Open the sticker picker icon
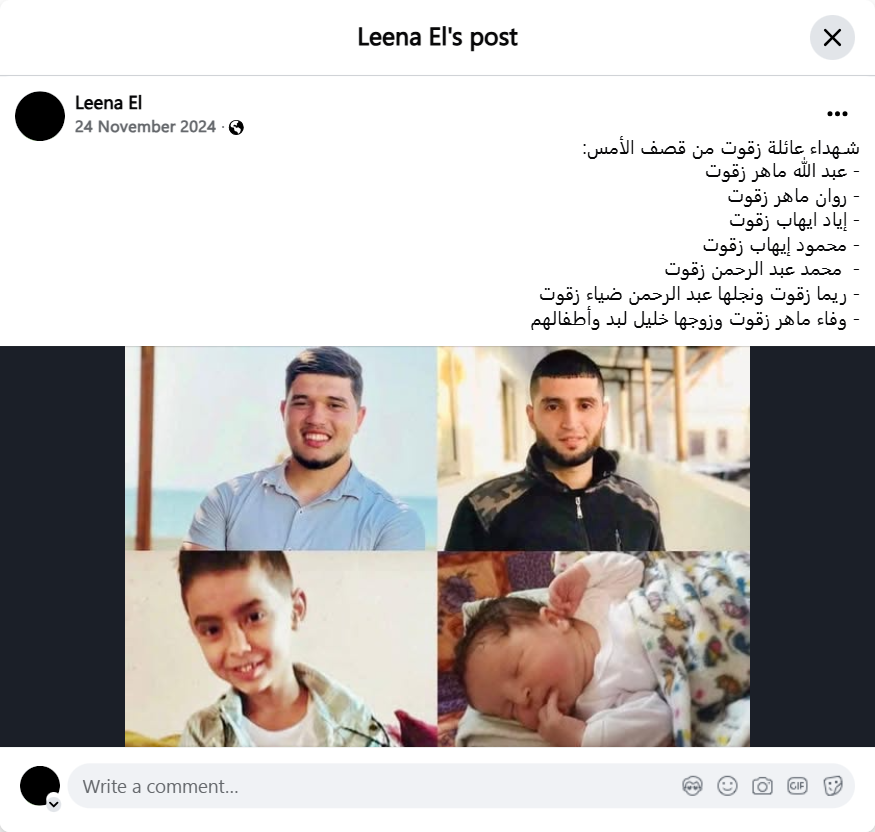 [833, 786]
